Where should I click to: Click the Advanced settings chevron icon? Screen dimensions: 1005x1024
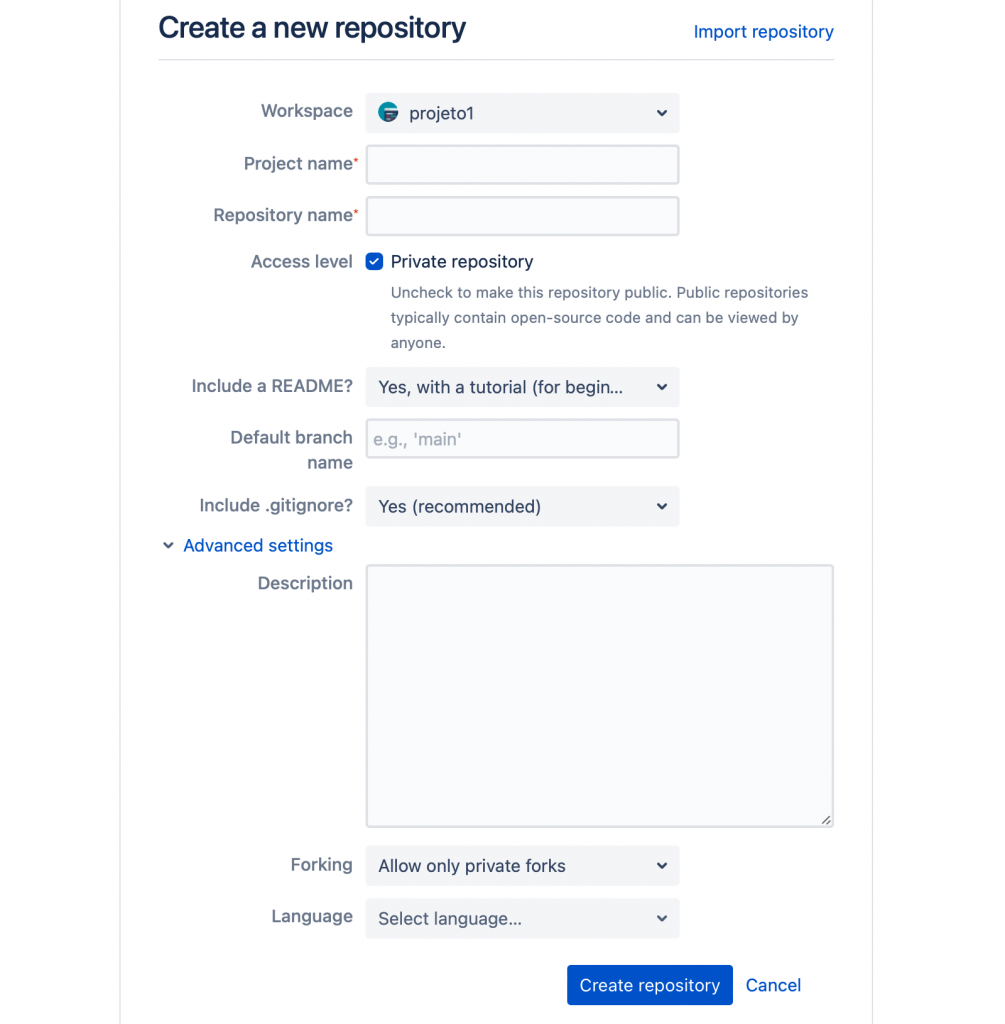pyautogui.click(x=168, y=546)
